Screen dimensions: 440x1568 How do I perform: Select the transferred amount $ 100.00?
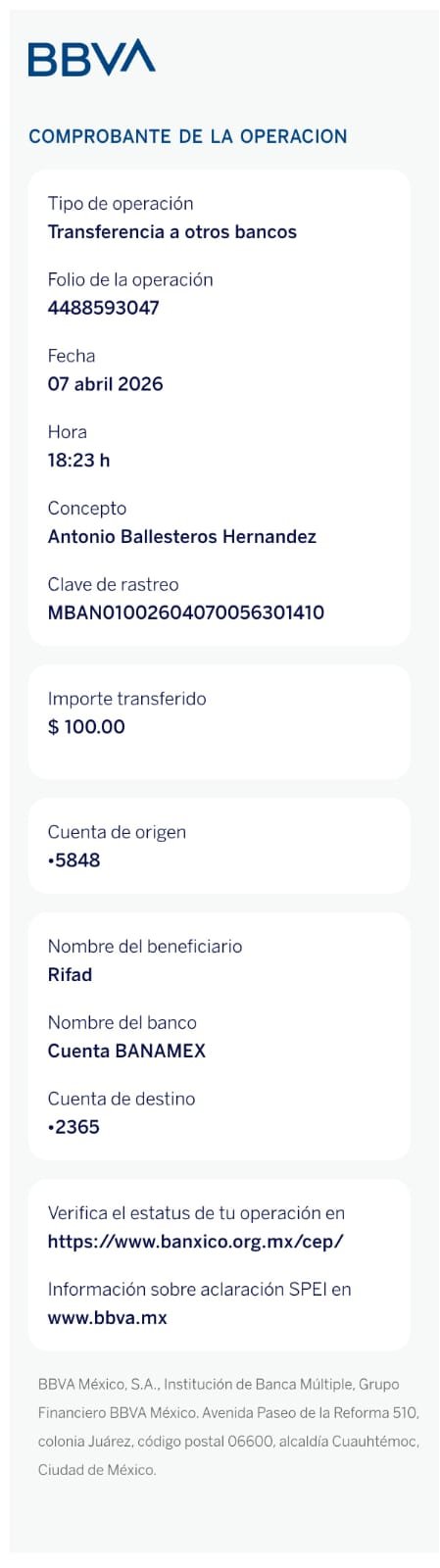pyautogui.click(x=86, y=727)
